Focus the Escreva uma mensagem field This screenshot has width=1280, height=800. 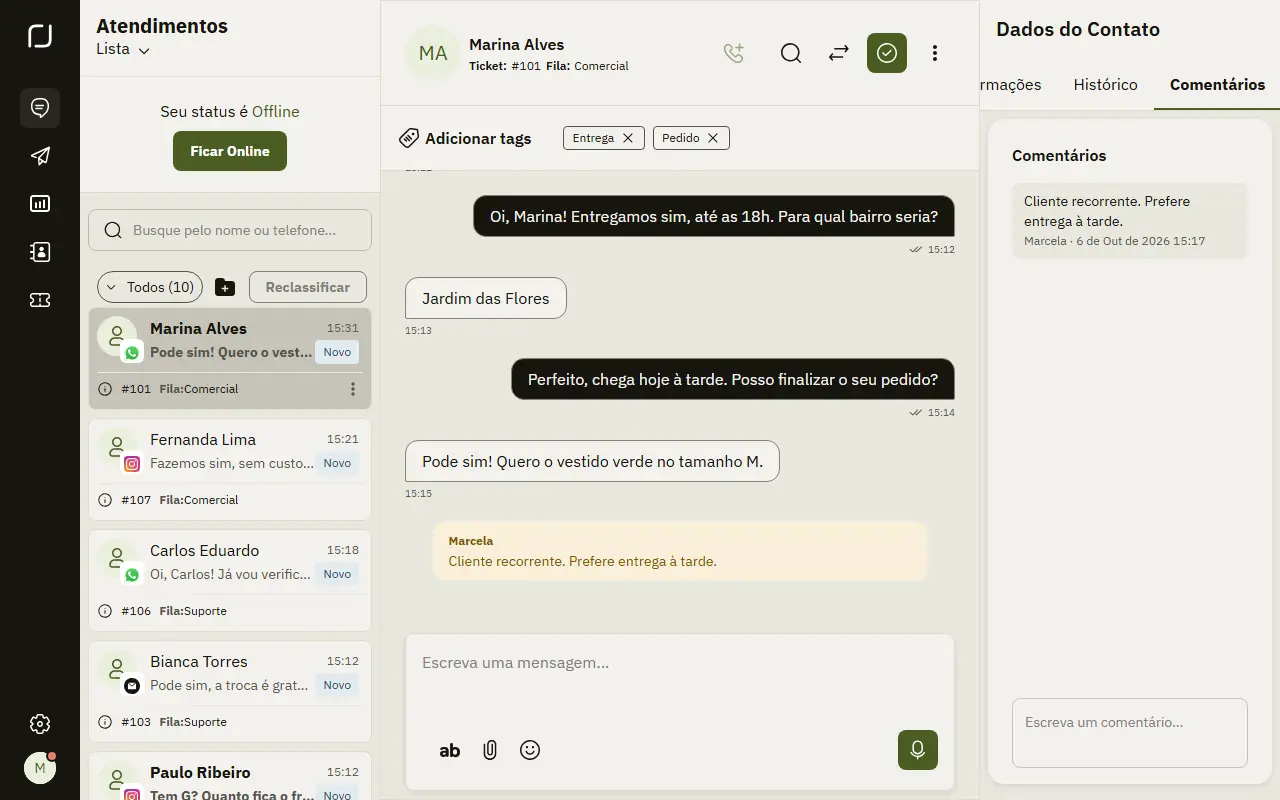[x=679, y=663]
